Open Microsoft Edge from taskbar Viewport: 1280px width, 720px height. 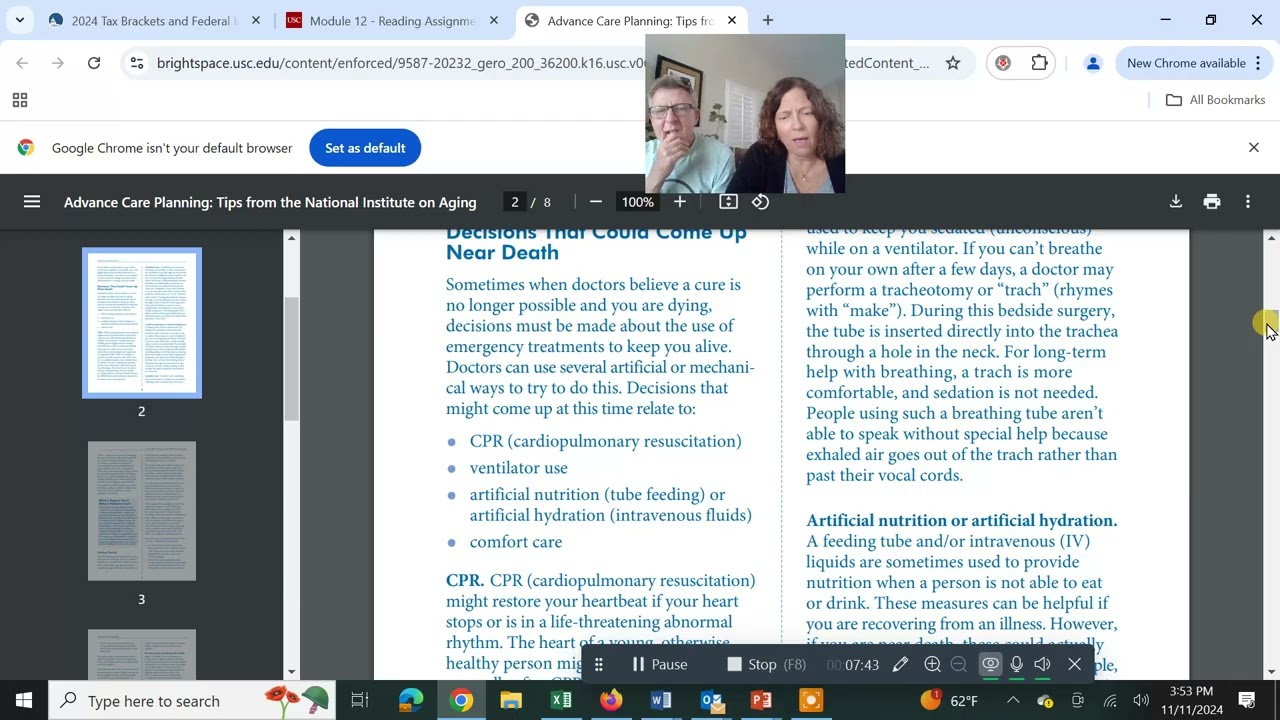[411, 700]
